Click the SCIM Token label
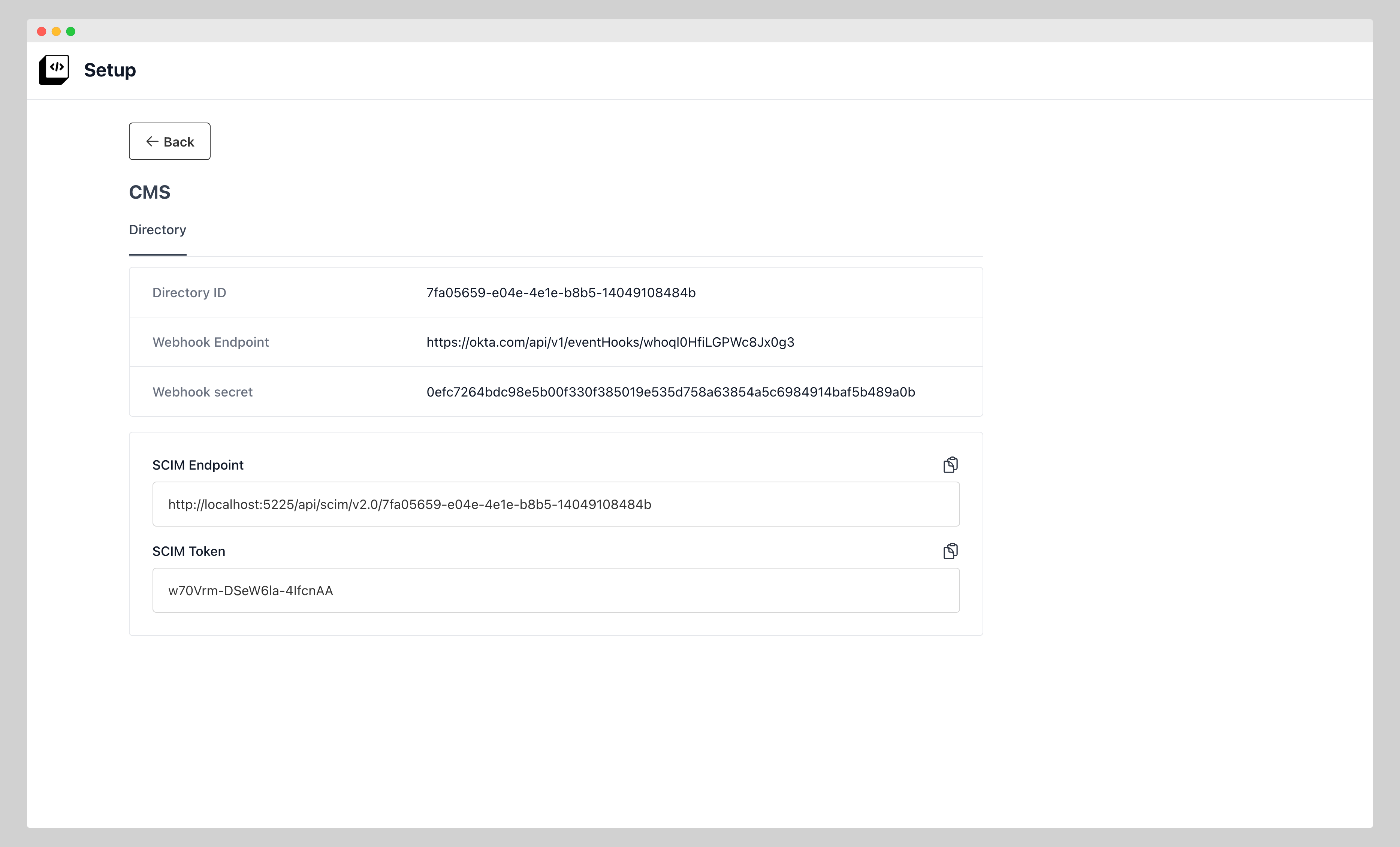 [188, 552]
